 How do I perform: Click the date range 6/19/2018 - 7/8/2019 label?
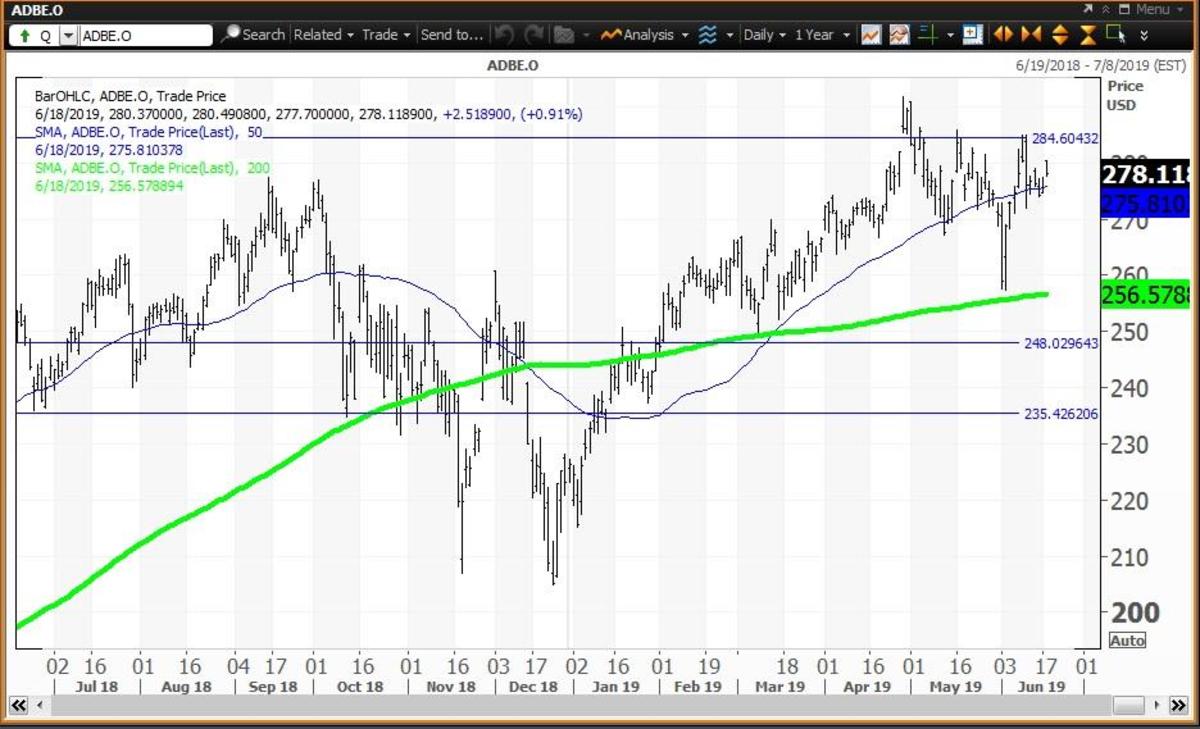(1100, 67)
